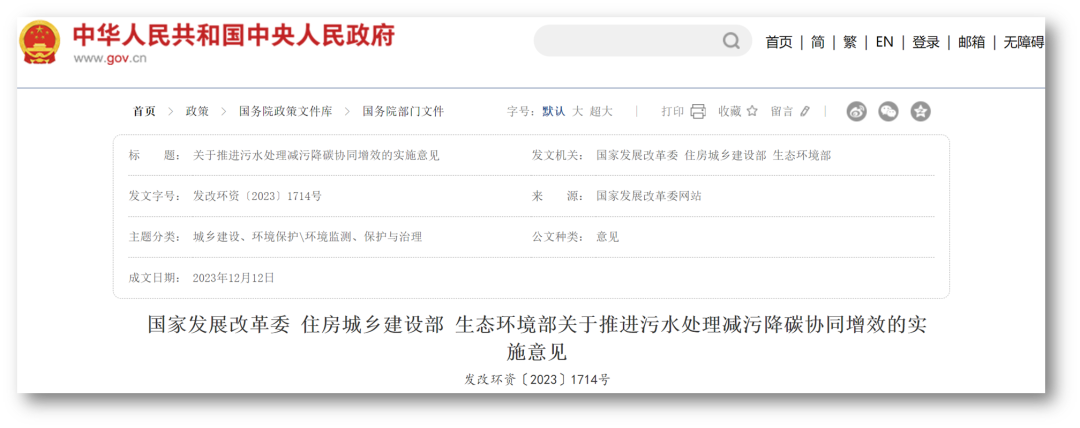The image size is (1080, 428).
Task: Focus the site search input field
Action: click(x=625, y=41)
